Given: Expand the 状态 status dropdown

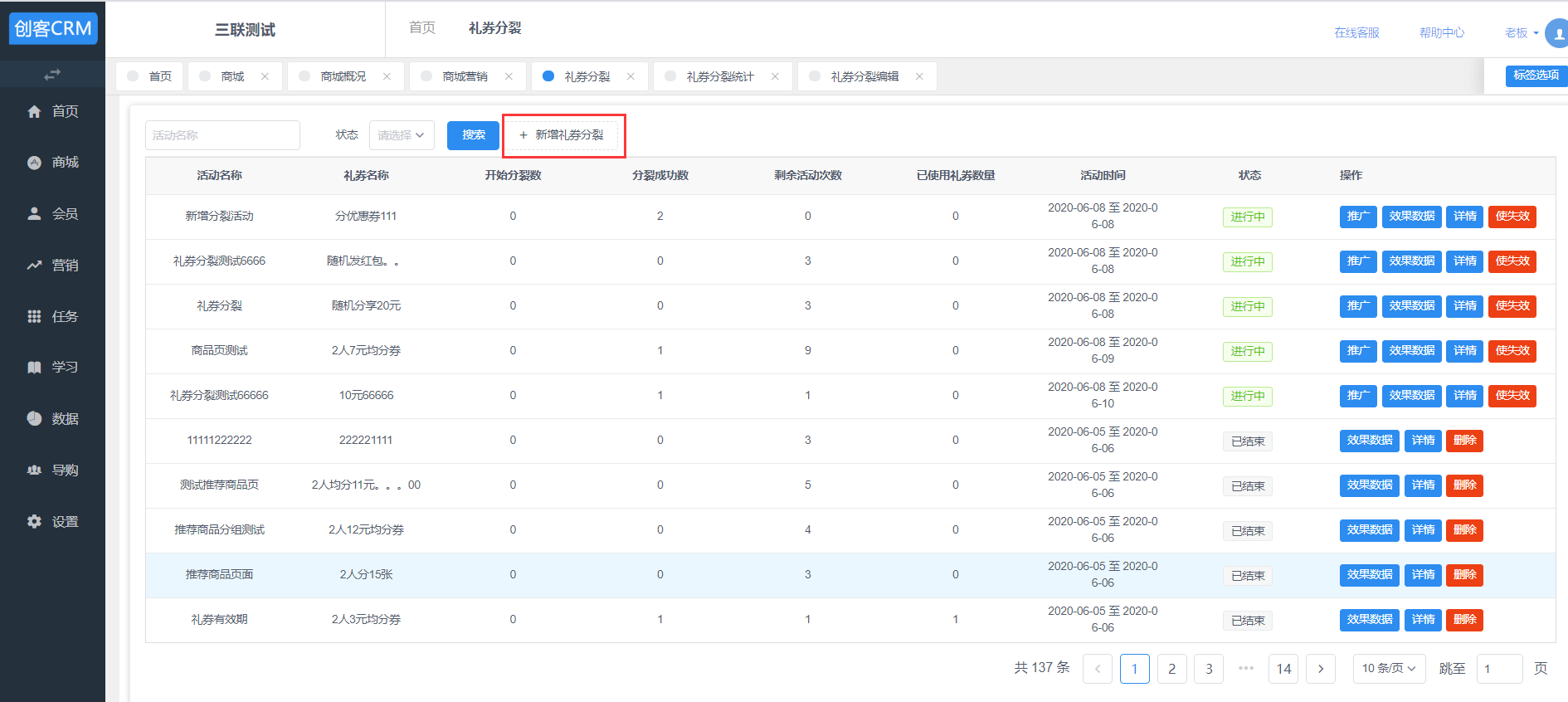Looking at the screenshot, I should [x=402, y=135].
